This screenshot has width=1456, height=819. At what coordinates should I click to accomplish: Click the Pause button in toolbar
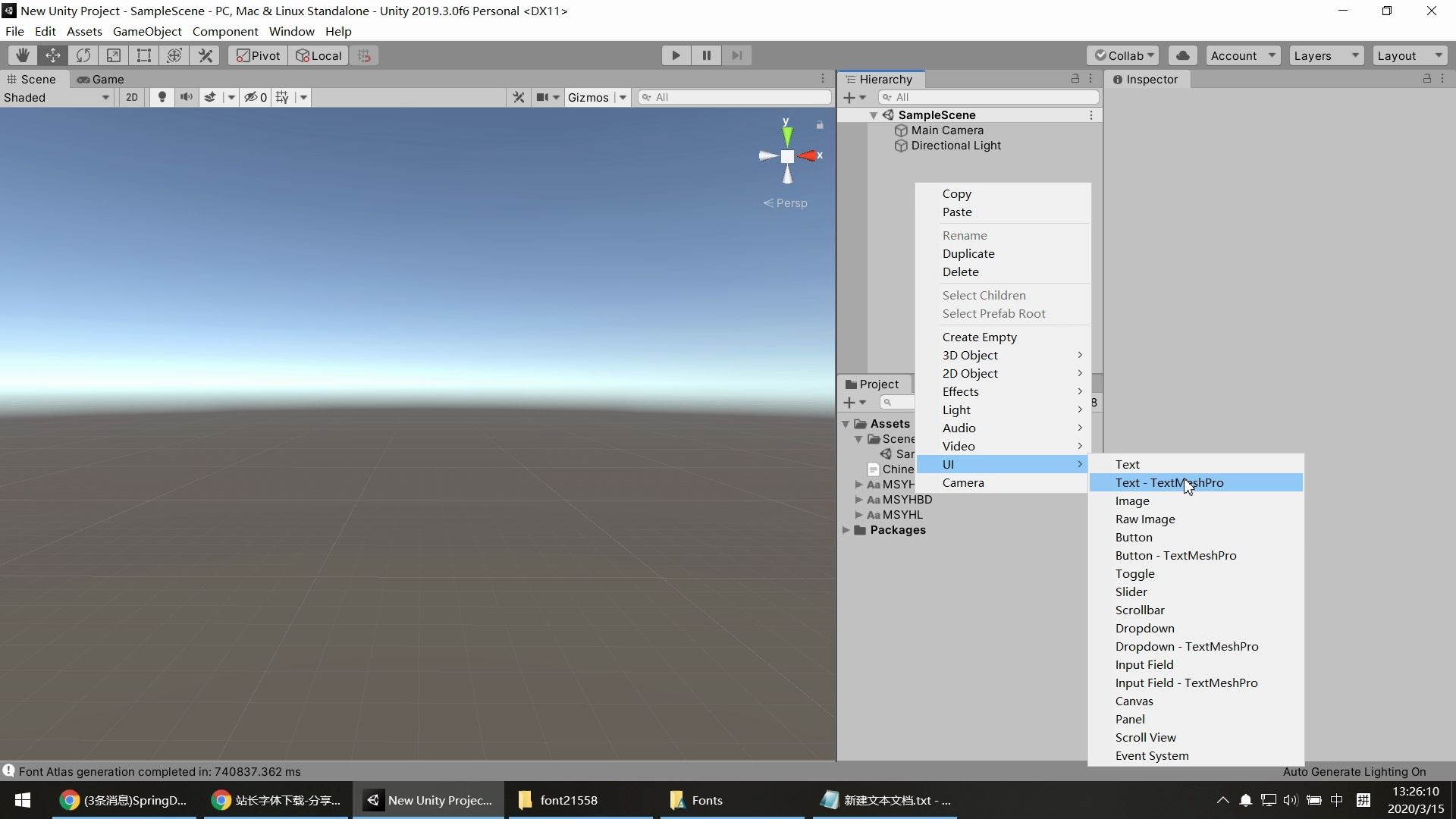tap(706, 55)
